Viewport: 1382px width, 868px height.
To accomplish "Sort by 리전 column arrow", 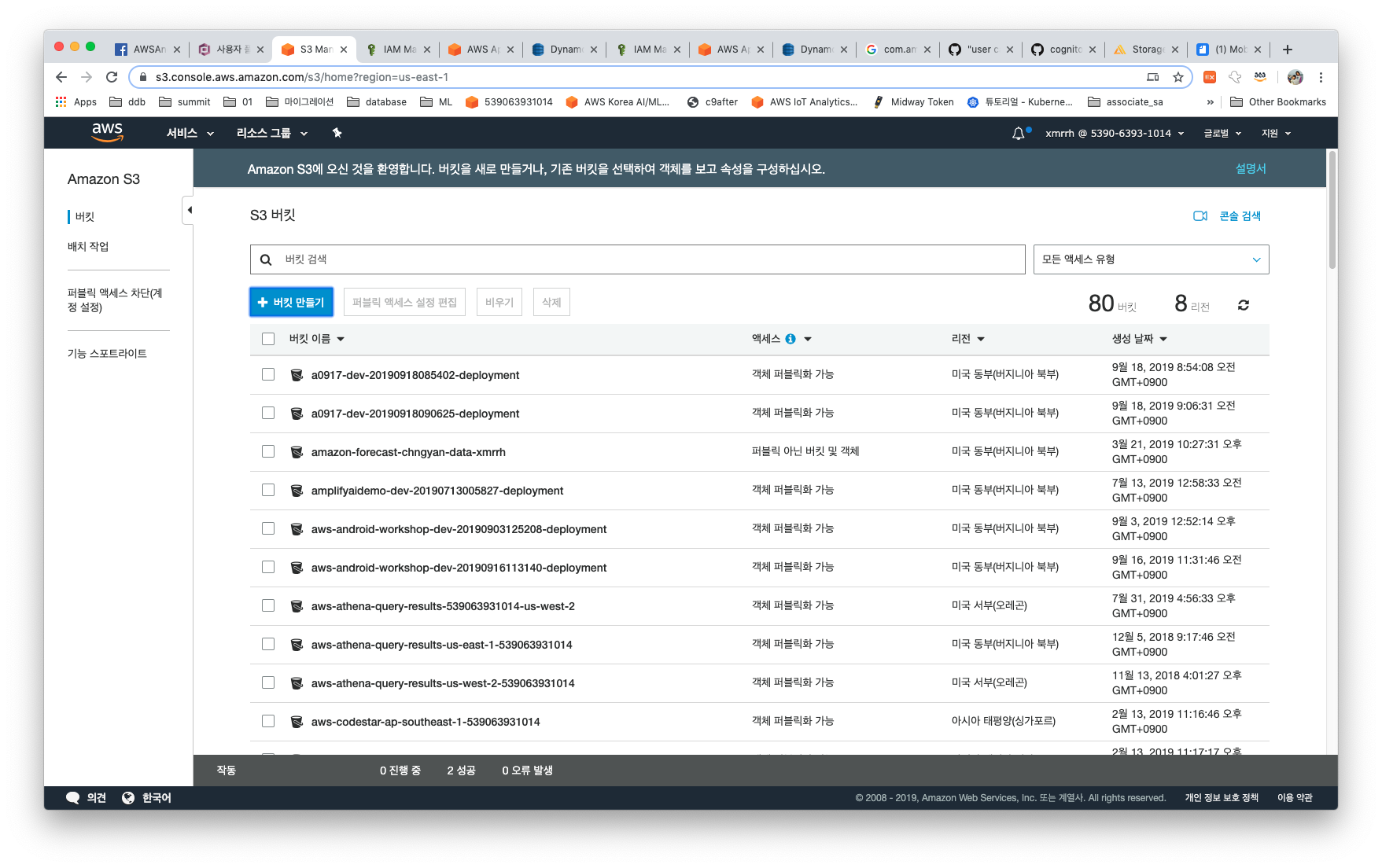I will click(981, 340).
